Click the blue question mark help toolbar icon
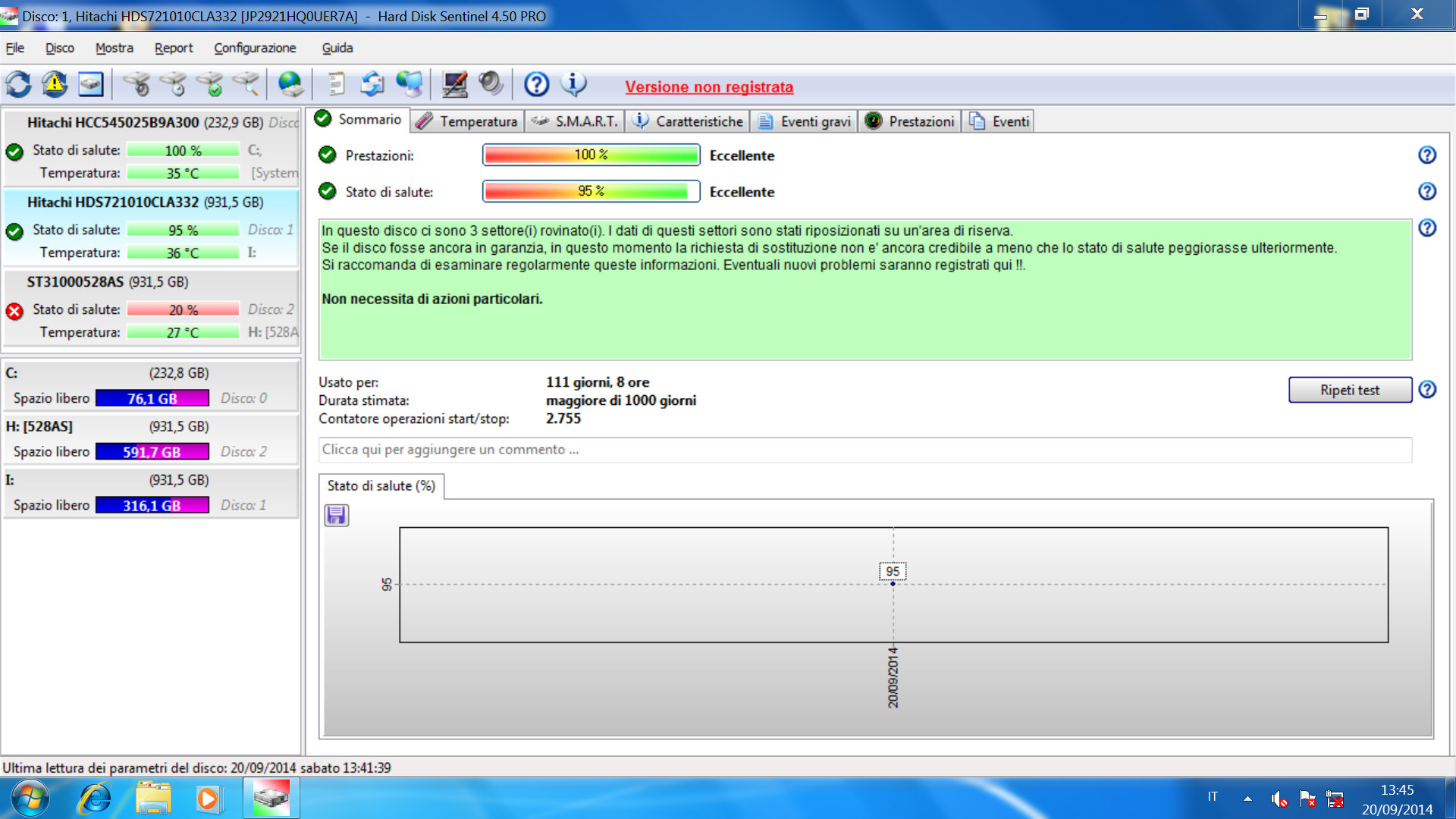1456x819 pixels. tap(536, 84)
